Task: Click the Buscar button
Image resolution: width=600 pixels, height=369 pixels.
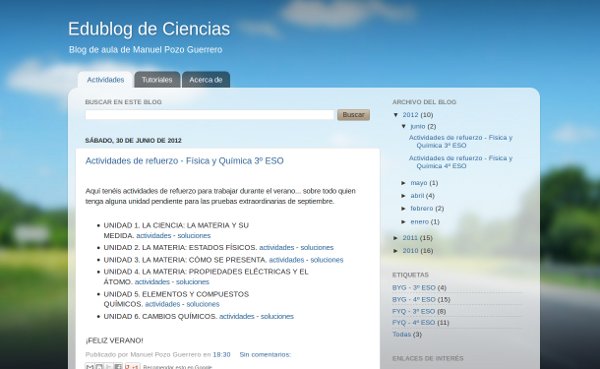Action: [x=353, y=114]
